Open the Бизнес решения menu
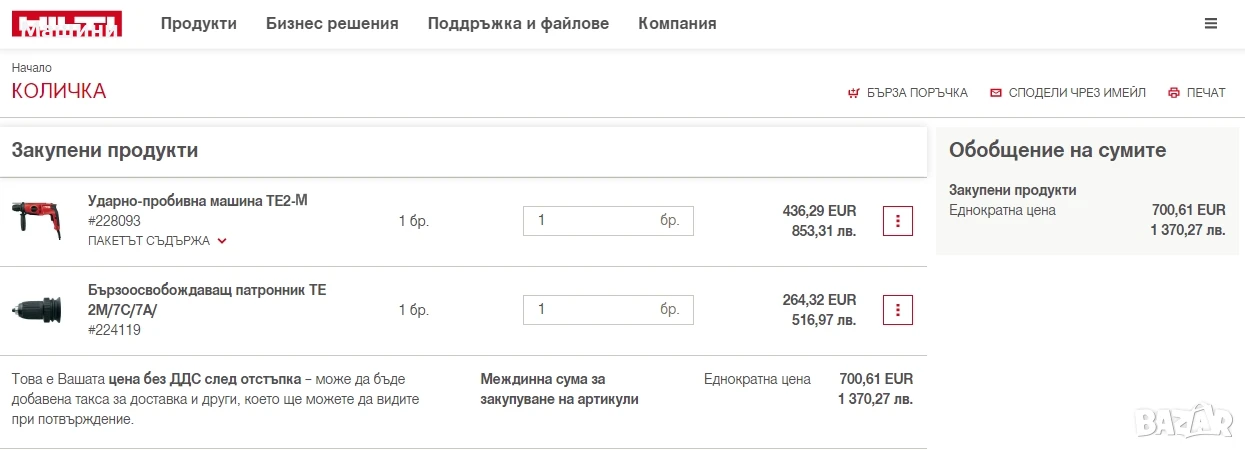The image size is (1245, 450). (332, 23)
